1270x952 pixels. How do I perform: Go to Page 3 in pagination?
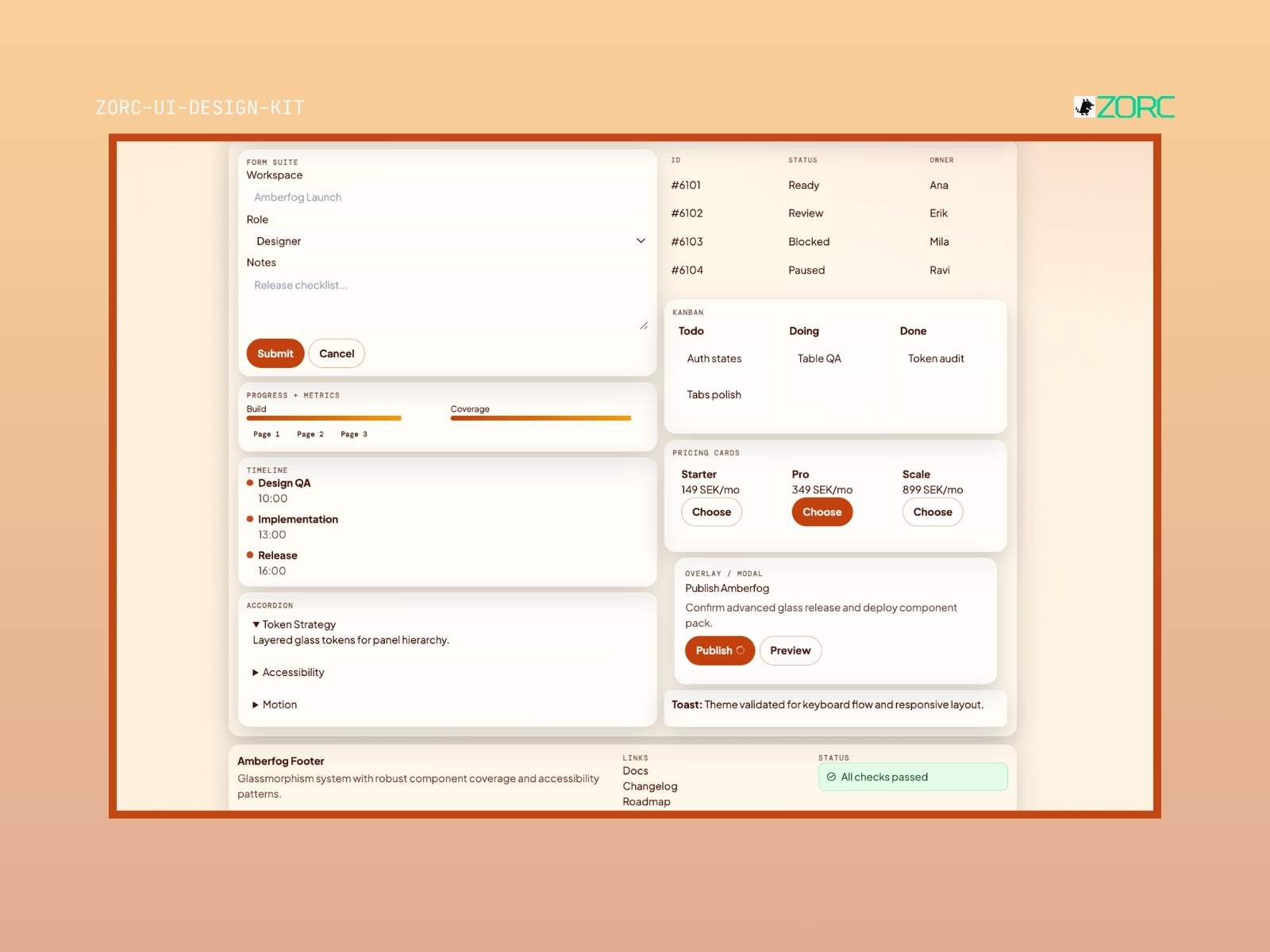(354, 434)
